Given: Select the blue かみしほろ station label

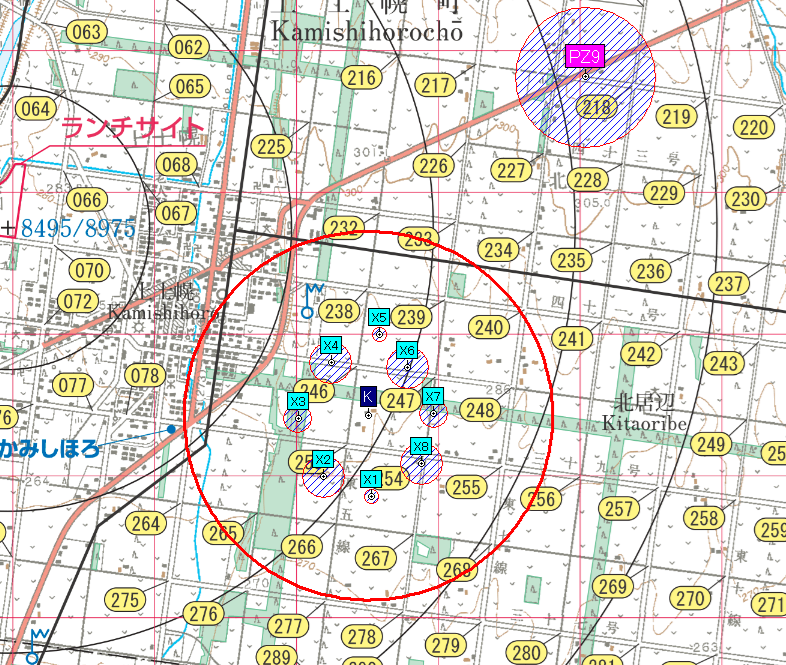Looking at the screenshot, I should 50,447.
